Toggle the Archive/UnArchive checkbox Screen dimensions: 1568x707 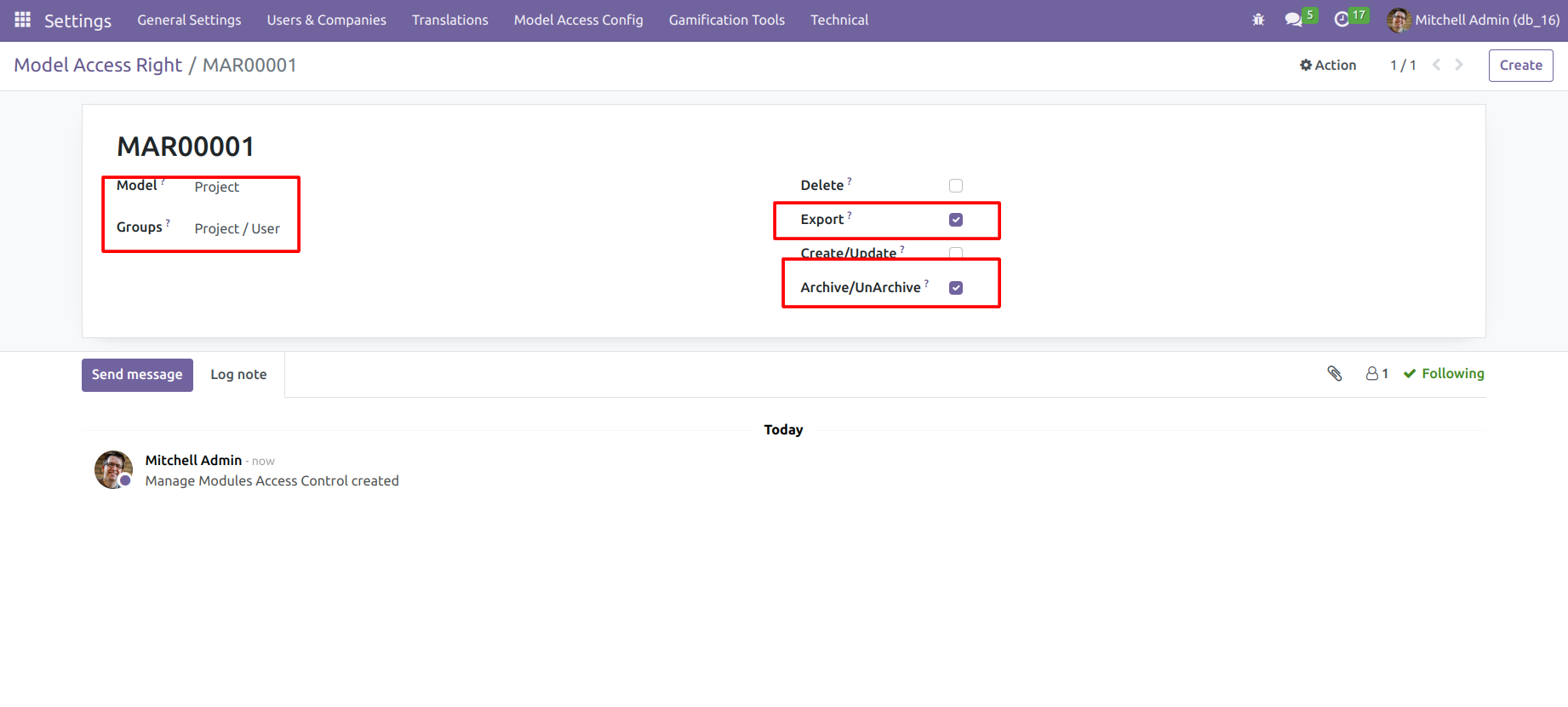tap(956, 288)
